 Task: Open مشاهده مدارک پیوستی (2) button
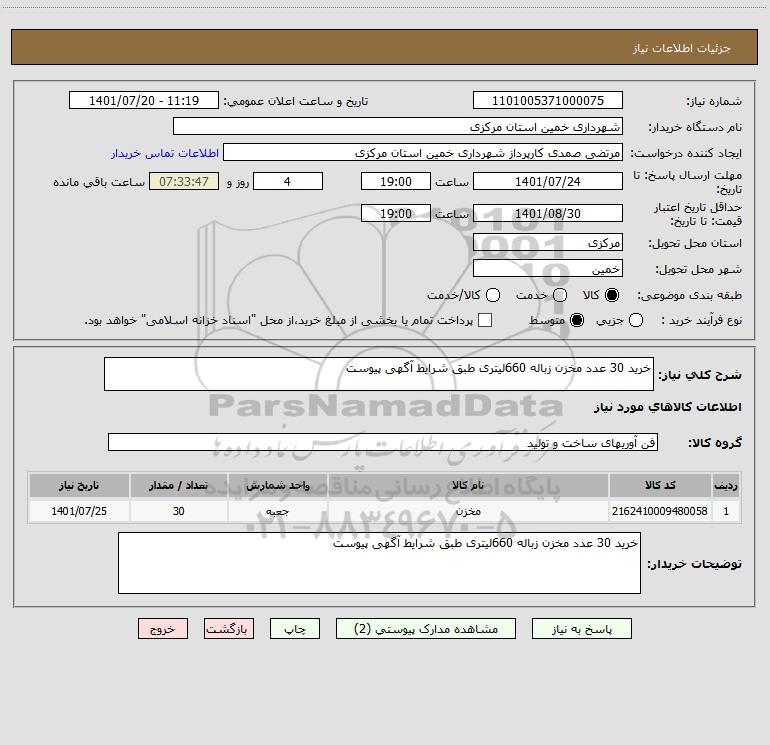[426, 629]
